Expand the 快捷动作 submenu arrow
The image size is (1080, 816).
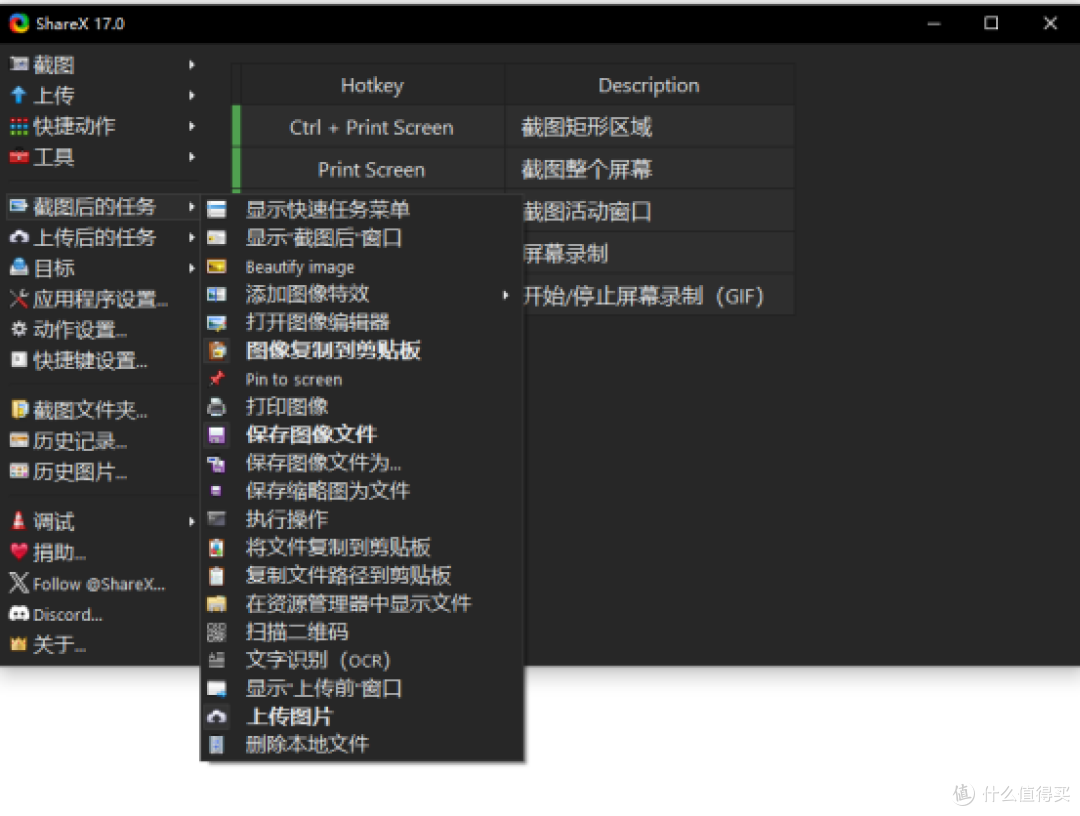pos(192,126)
